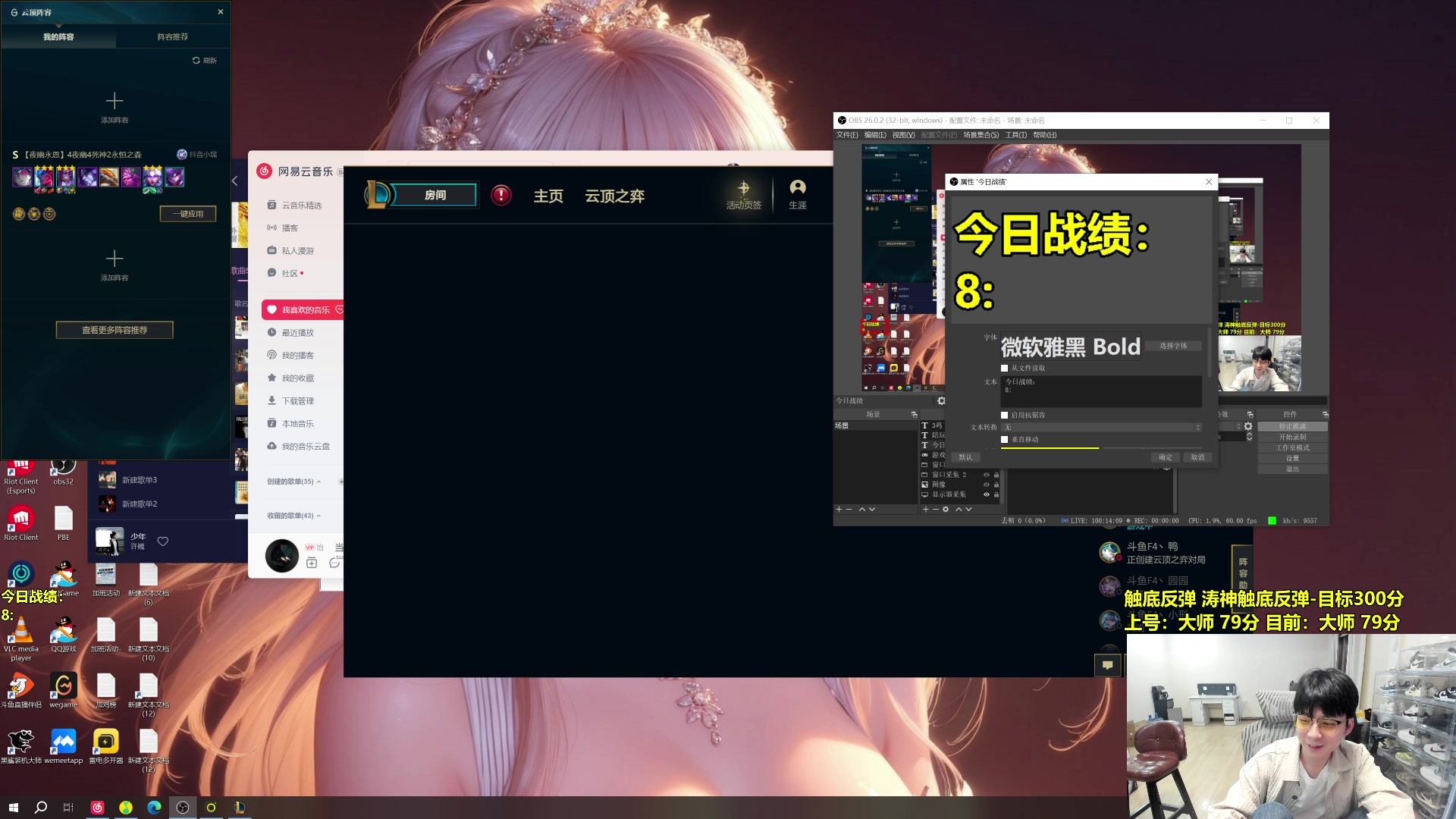Click the chat bubble icon in client
The width and height of the screenshot is (1456, 819).
click(1107, 665)
